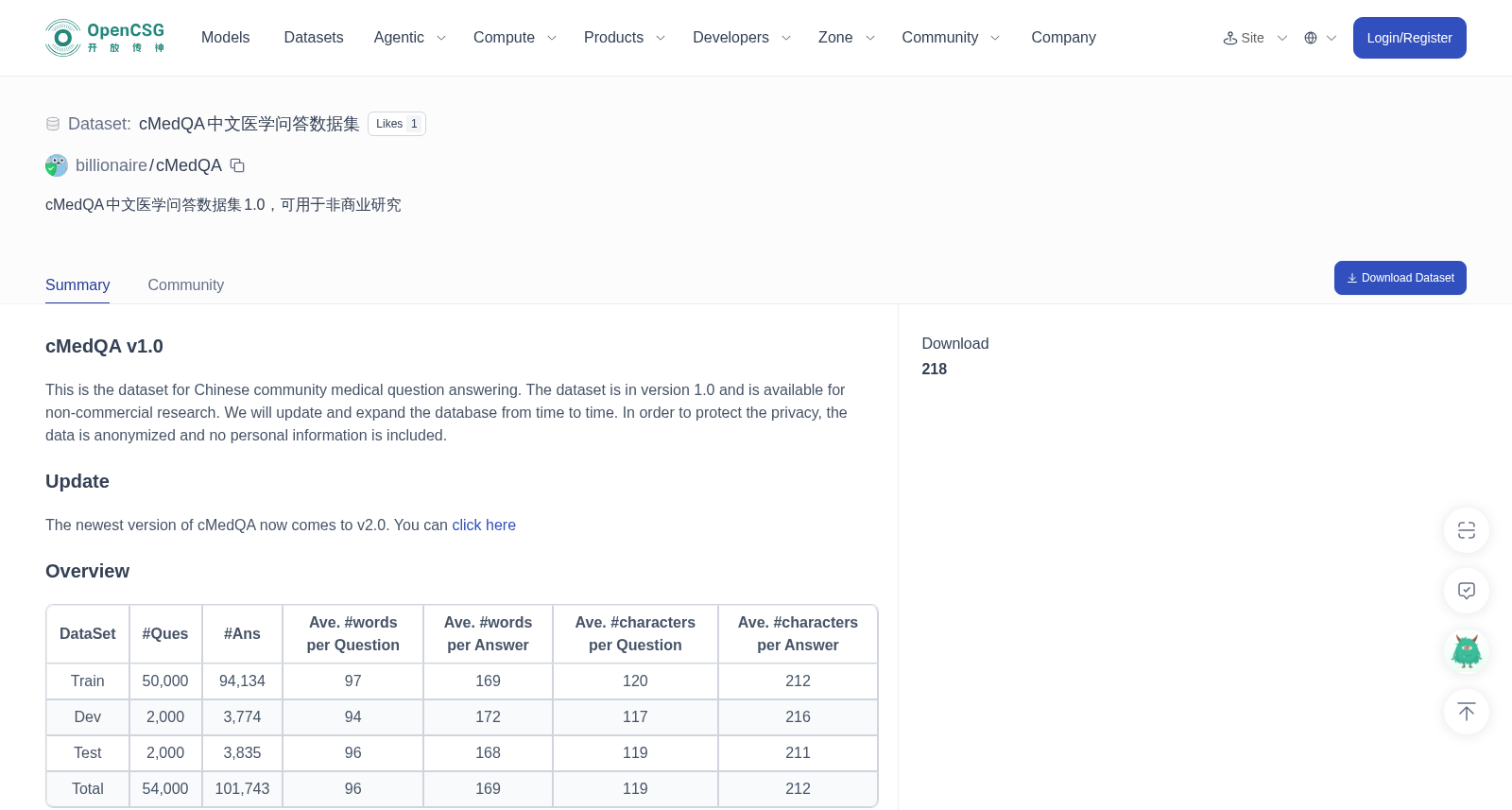The height and width of the screenshot is (810, 1512).
Task: Click the Test row label
Action: pyautogui.click(x=88, y=753)
